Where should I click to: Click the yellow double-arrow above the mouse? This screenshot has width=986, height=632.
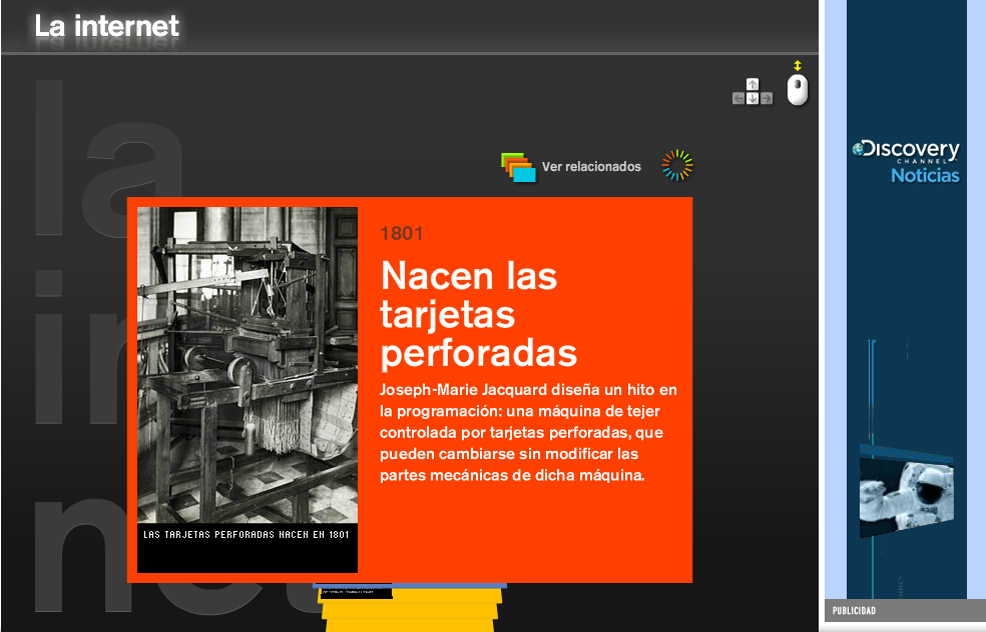[x=797, y=66]
